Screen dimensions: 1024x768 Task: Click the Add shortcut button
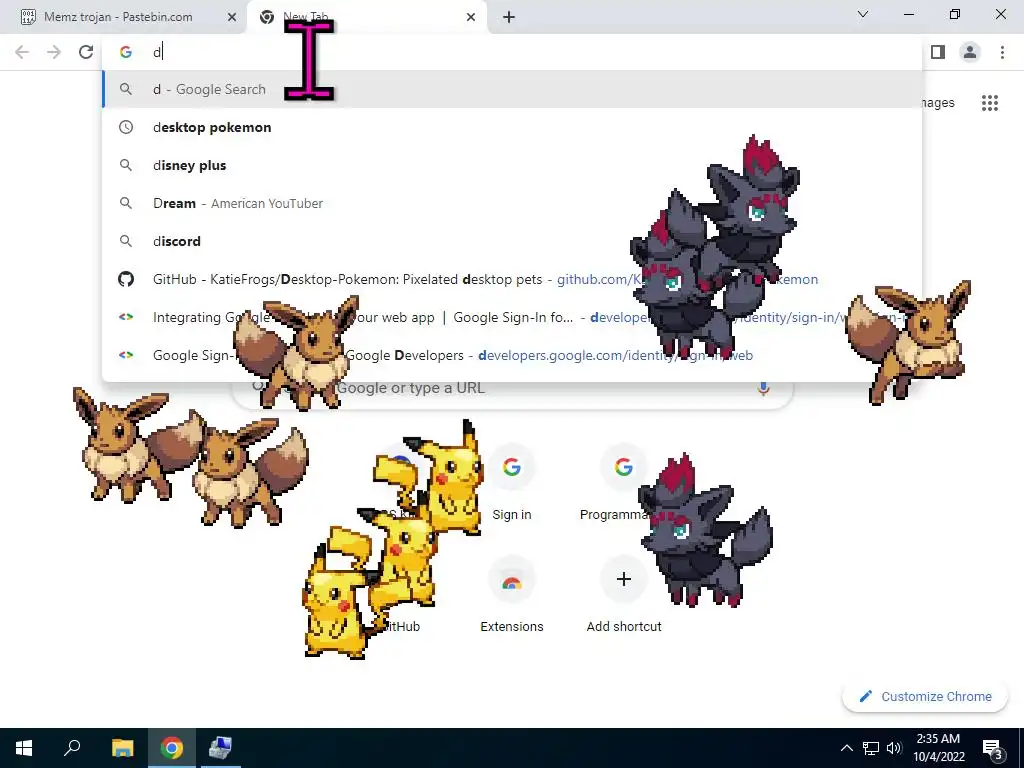(624, 595)
